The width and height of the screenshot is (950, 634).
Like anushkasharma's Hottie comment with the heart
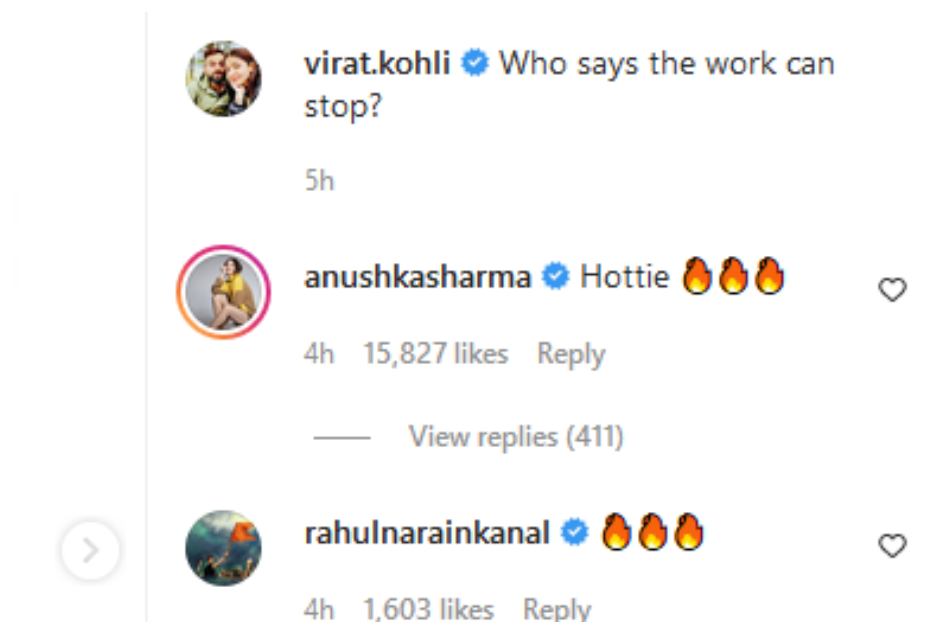pyautogui.click(x=892, y=290)
